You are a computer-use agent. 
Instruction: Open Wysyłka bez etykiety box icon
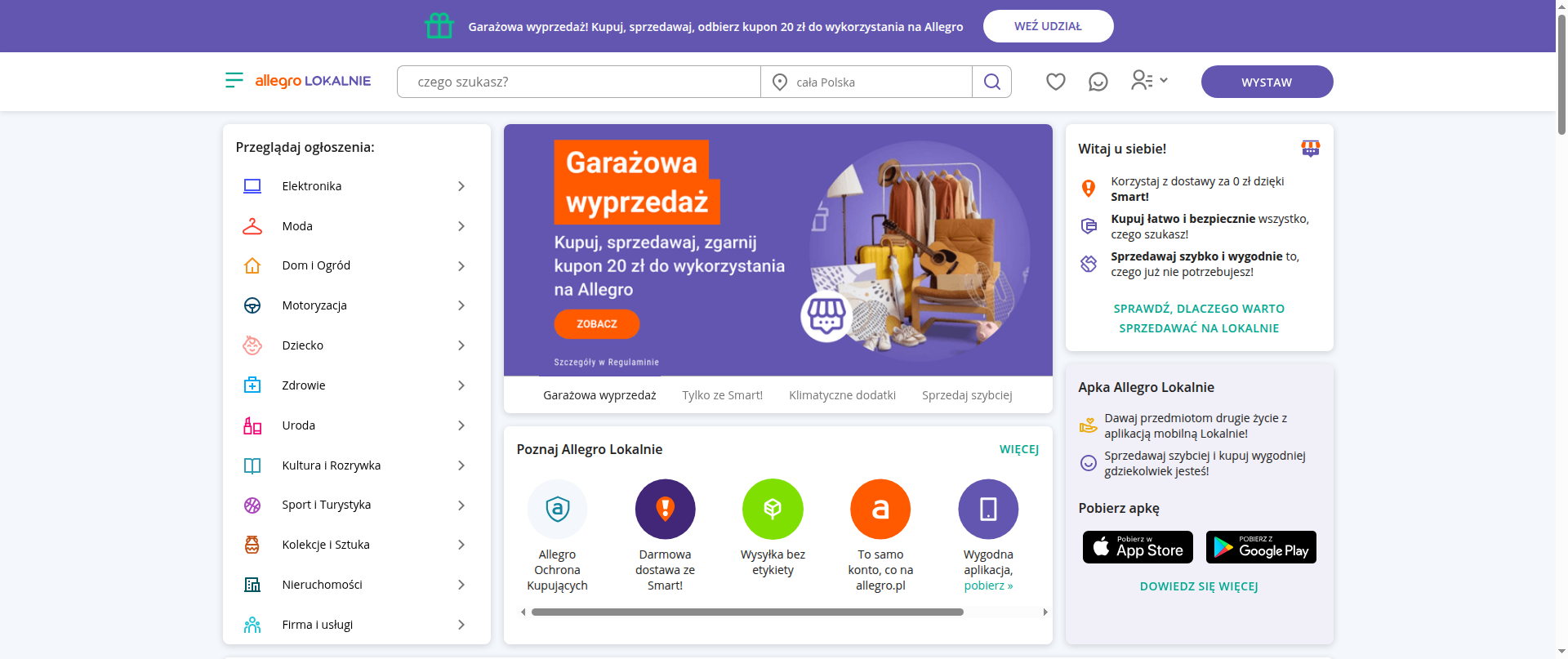tap(773, 509)
